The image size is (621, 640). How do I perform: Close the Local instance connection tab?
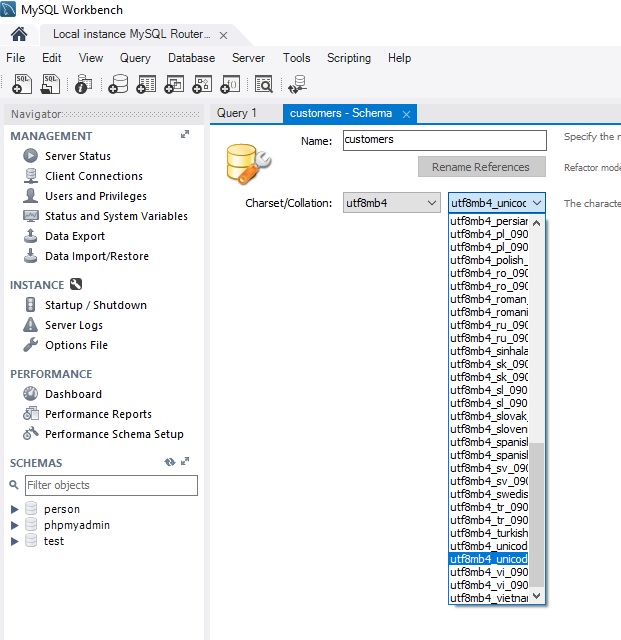(223, 36)
